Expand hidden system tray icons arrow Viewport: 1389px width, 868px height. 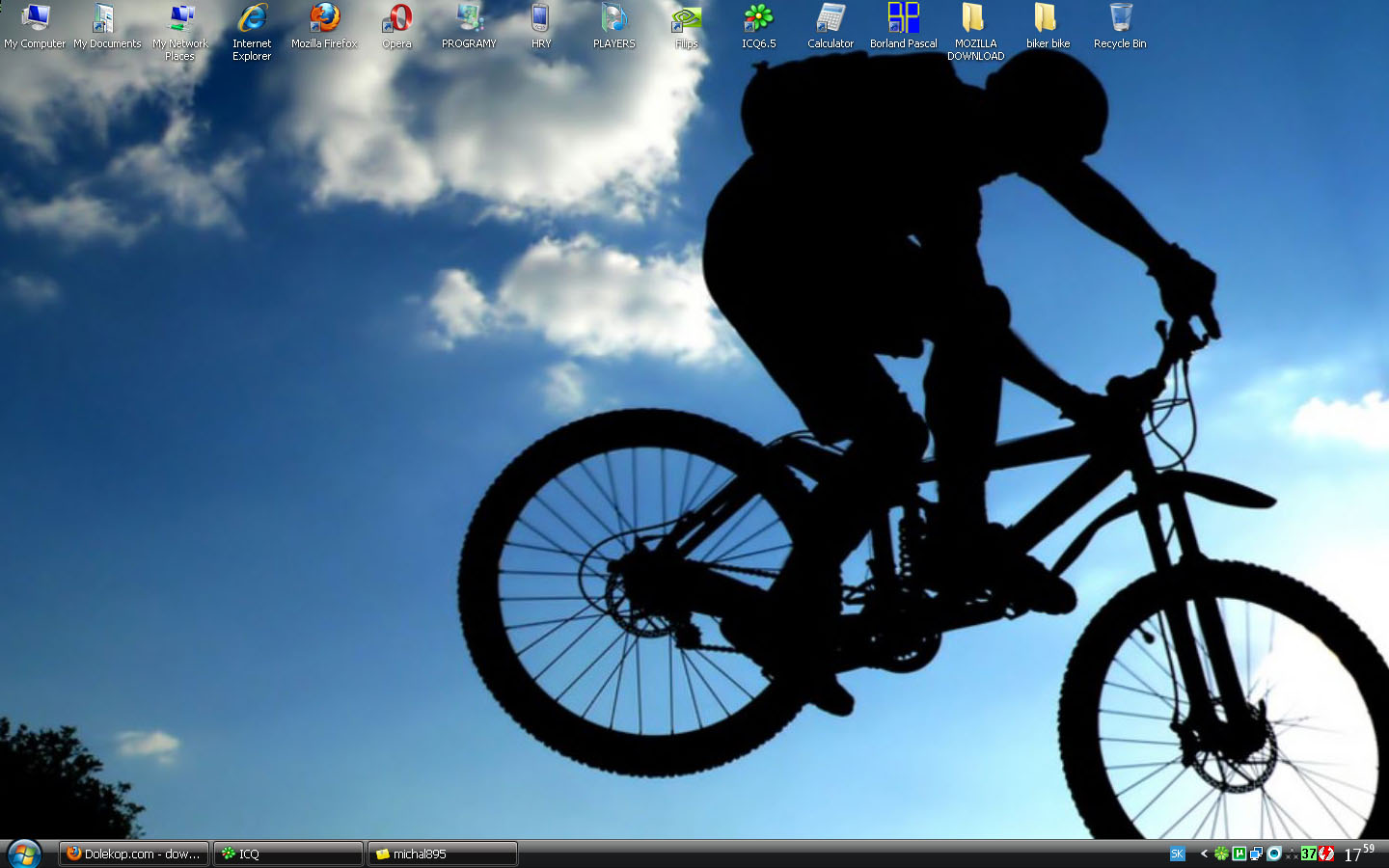pyautogui.click(x=1204, y=854)
